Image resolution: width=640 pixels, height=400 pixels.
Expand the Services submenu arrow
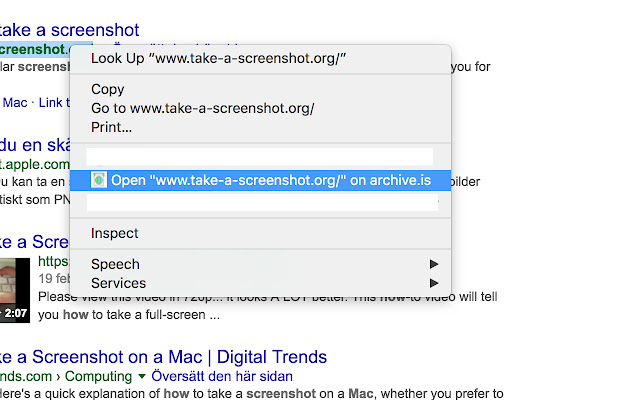434,283
